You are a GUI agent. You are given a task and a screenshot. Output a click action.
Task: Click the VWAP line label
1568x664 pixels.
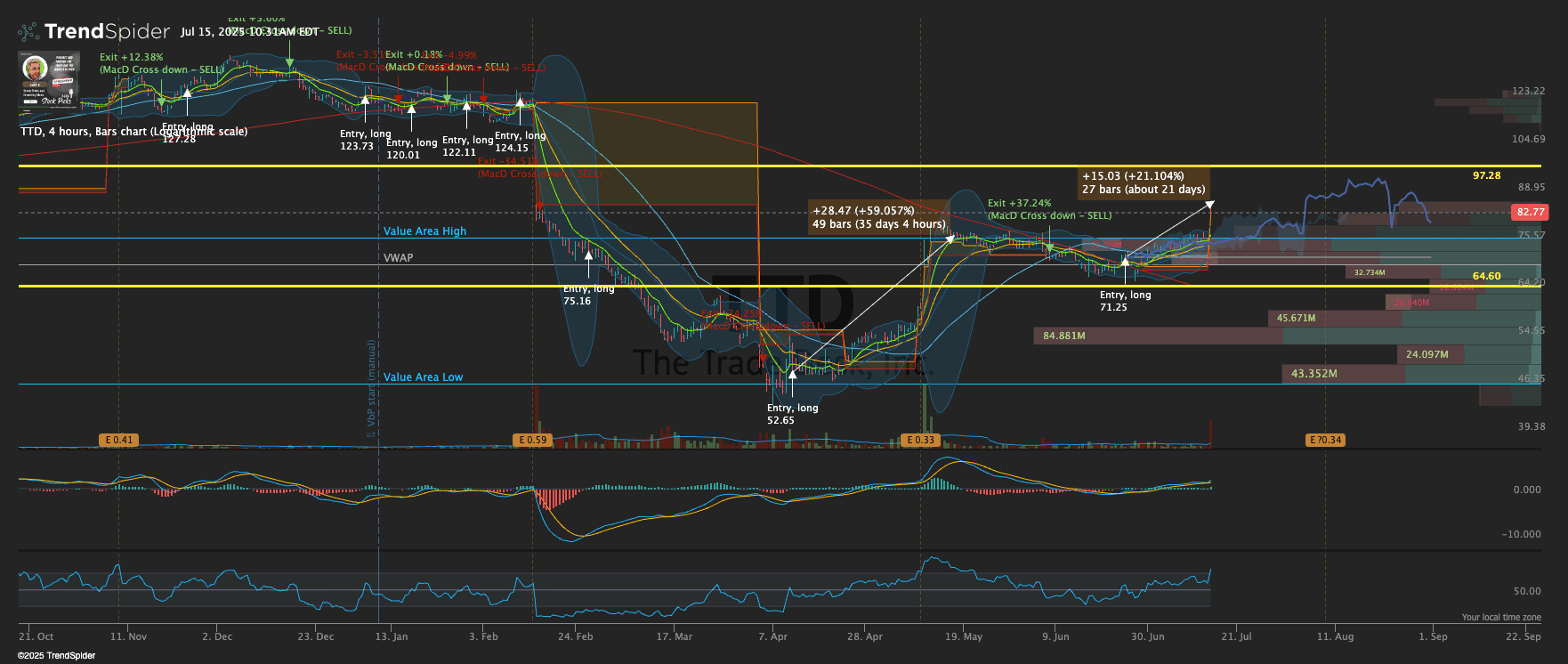(398, 258)
